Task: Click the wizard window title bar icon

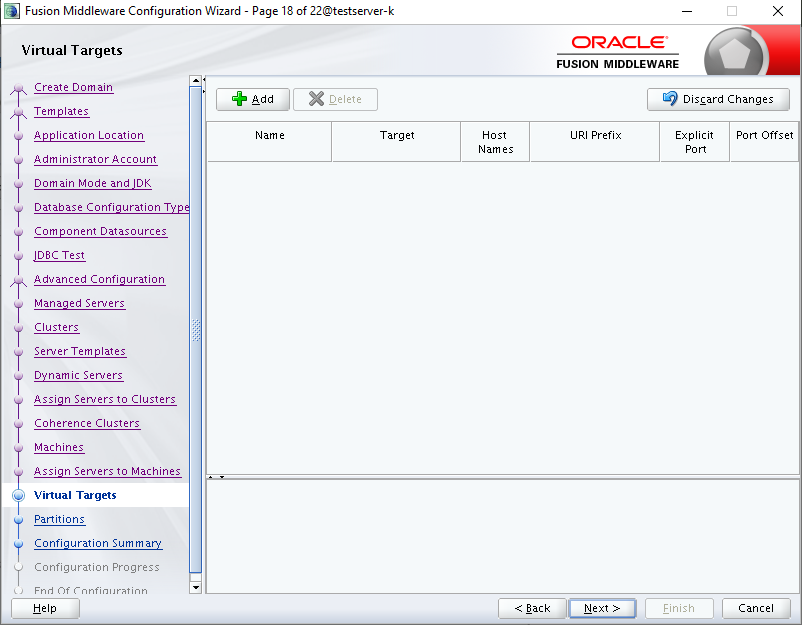Action: pyautogui.click(x=11, y=11)
